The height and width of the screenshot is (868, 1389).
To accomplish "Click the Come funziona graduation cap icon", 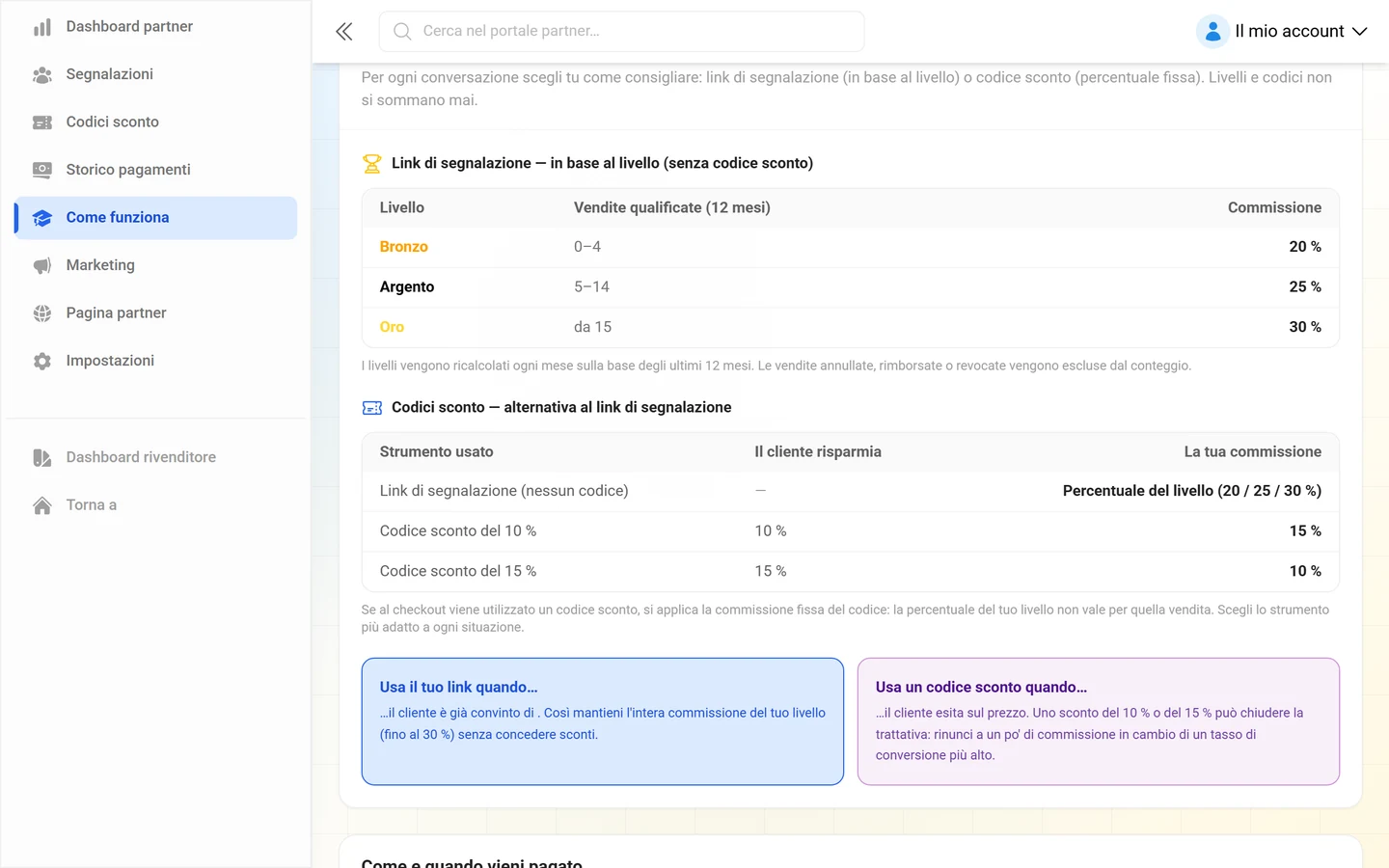I will pyautogui.click(x=42, y=218).
